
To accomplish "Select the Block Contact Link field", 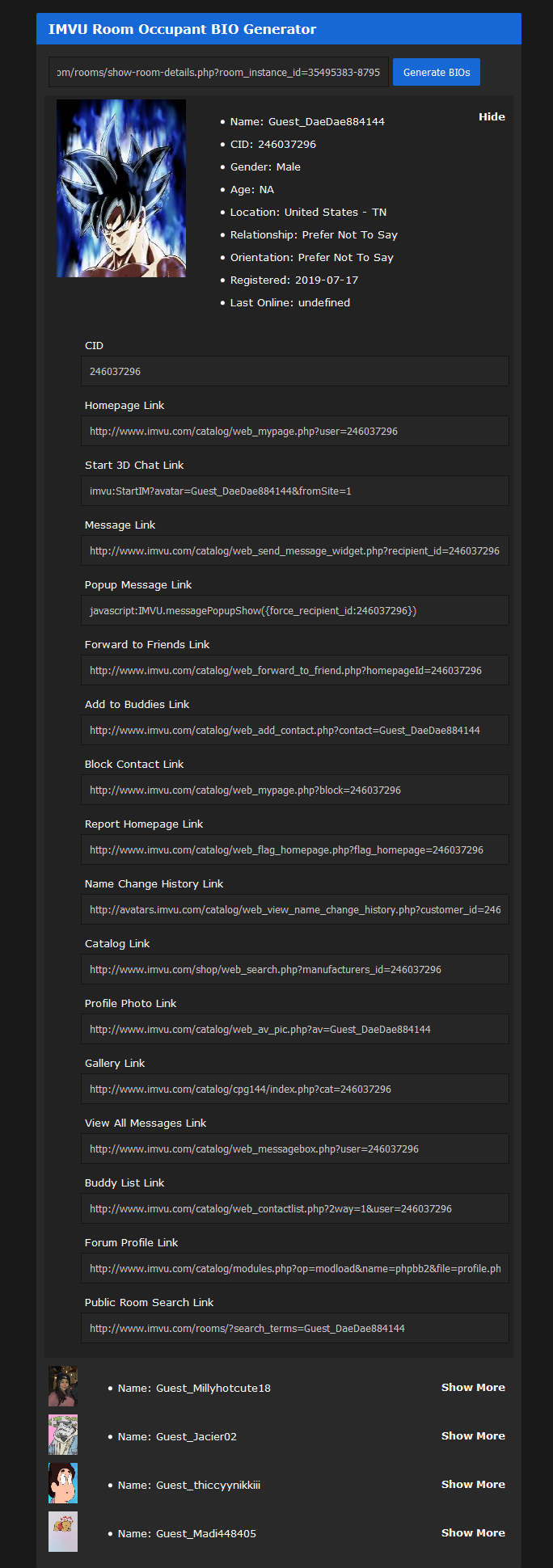I will point(295,790).
